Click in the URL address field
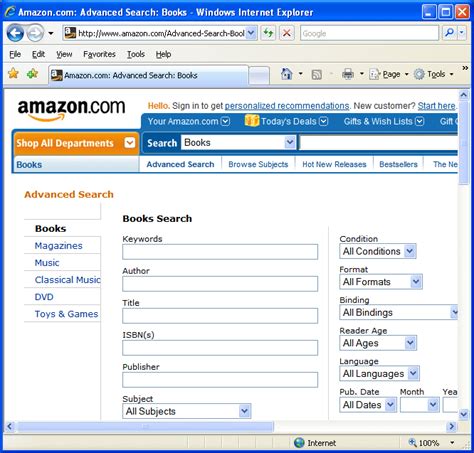Screen dimensions: 474x453 (161, 33)
